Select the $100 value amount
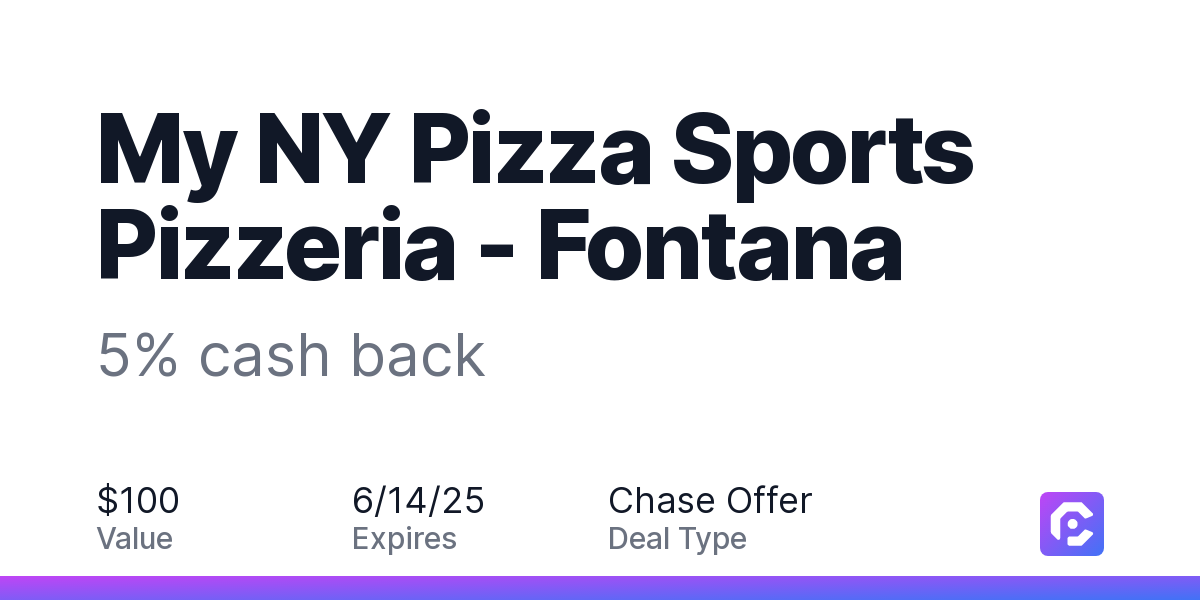Viewport: 1200px width, 600px height. coord(138,500)
